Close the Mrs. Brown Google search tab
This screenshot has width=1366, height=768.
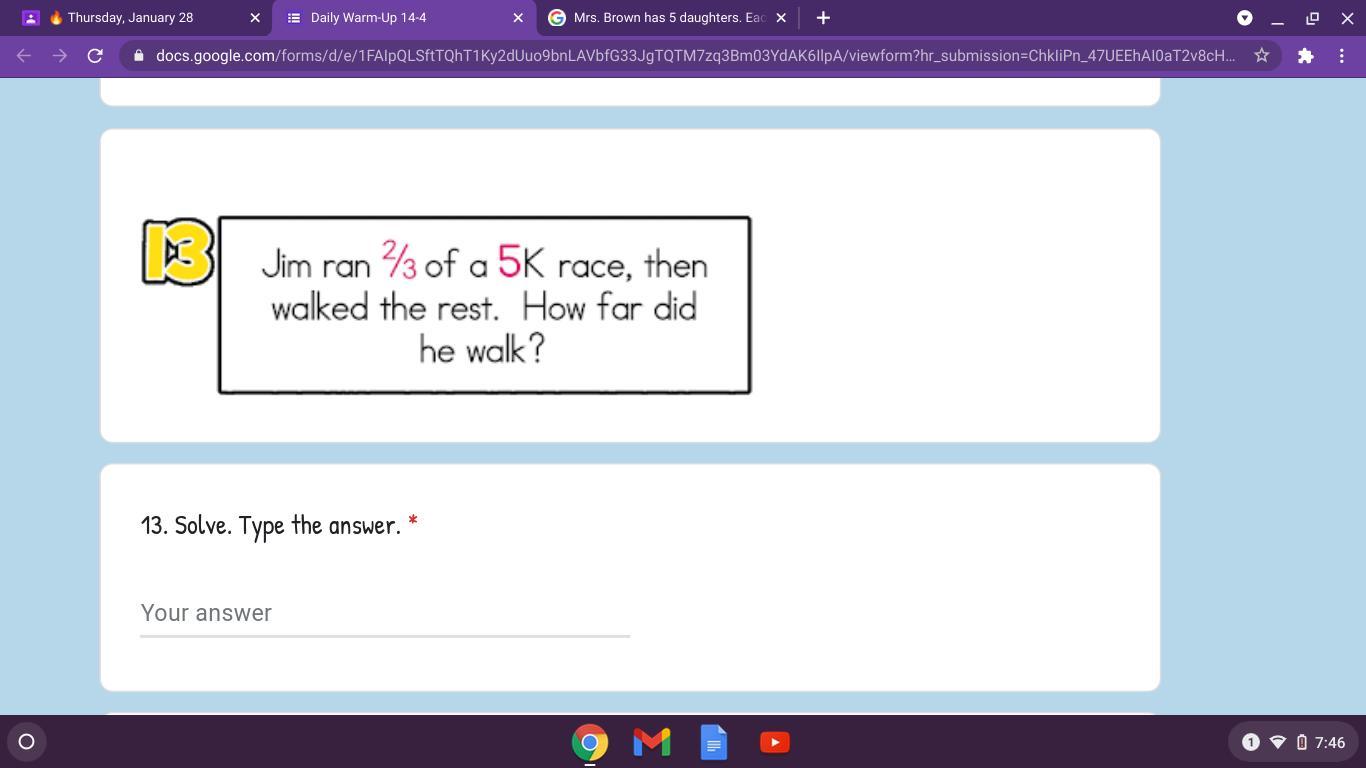[781, 18]
